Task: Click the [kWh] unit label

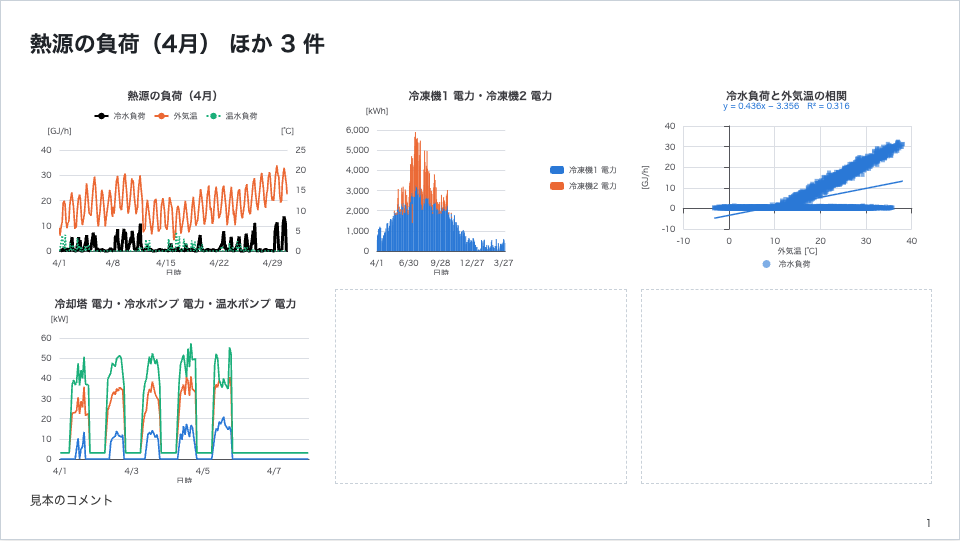Action: pos(377,111)
